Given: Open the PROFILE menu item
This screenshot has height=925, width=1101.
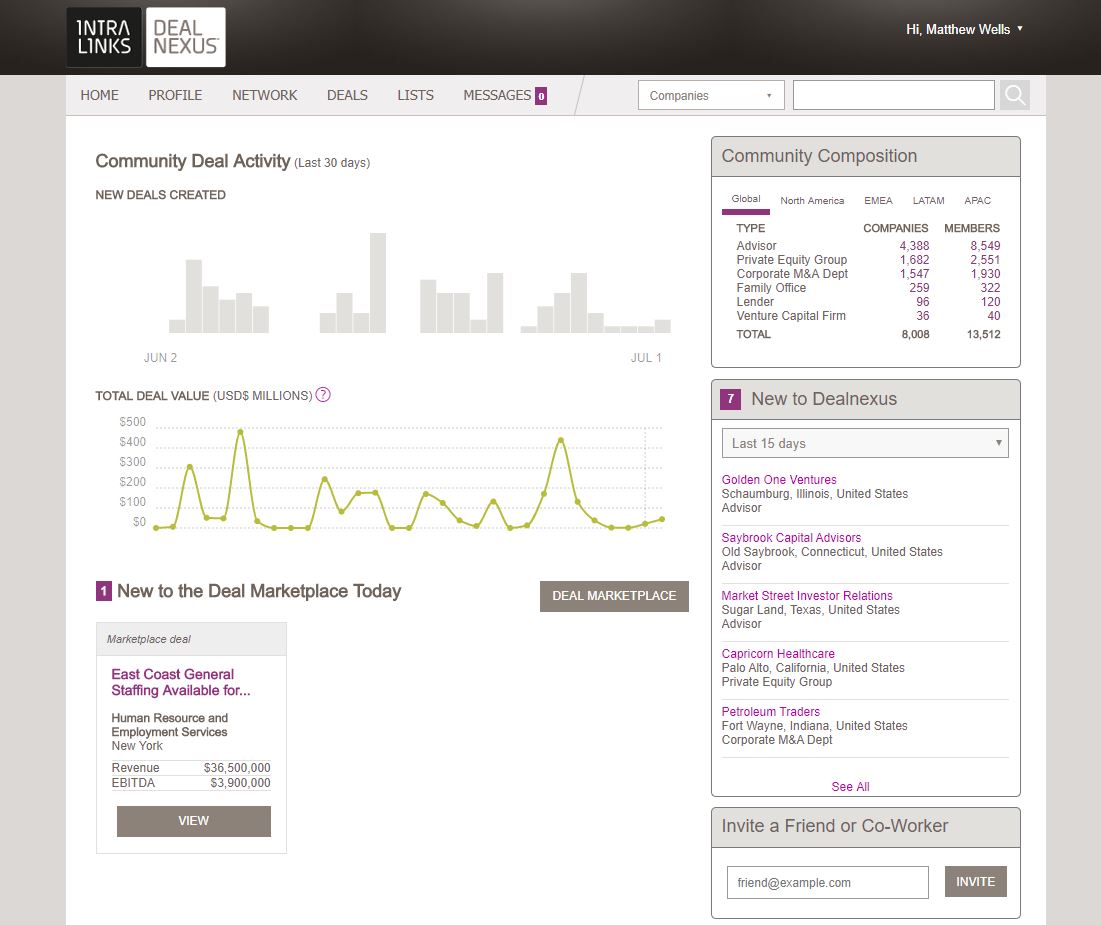Looking at the screenshot, I should pyautogui.click(x=175, y=95).
